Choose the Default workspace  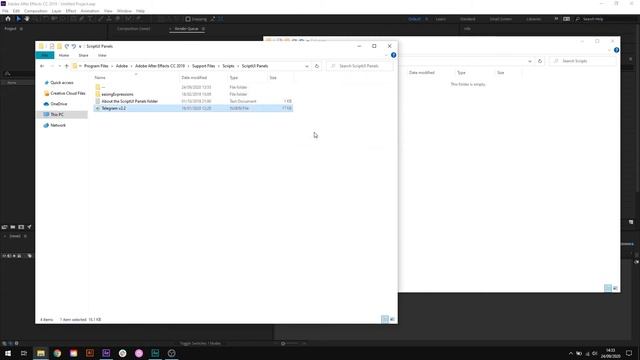click(x=414, y=19)
